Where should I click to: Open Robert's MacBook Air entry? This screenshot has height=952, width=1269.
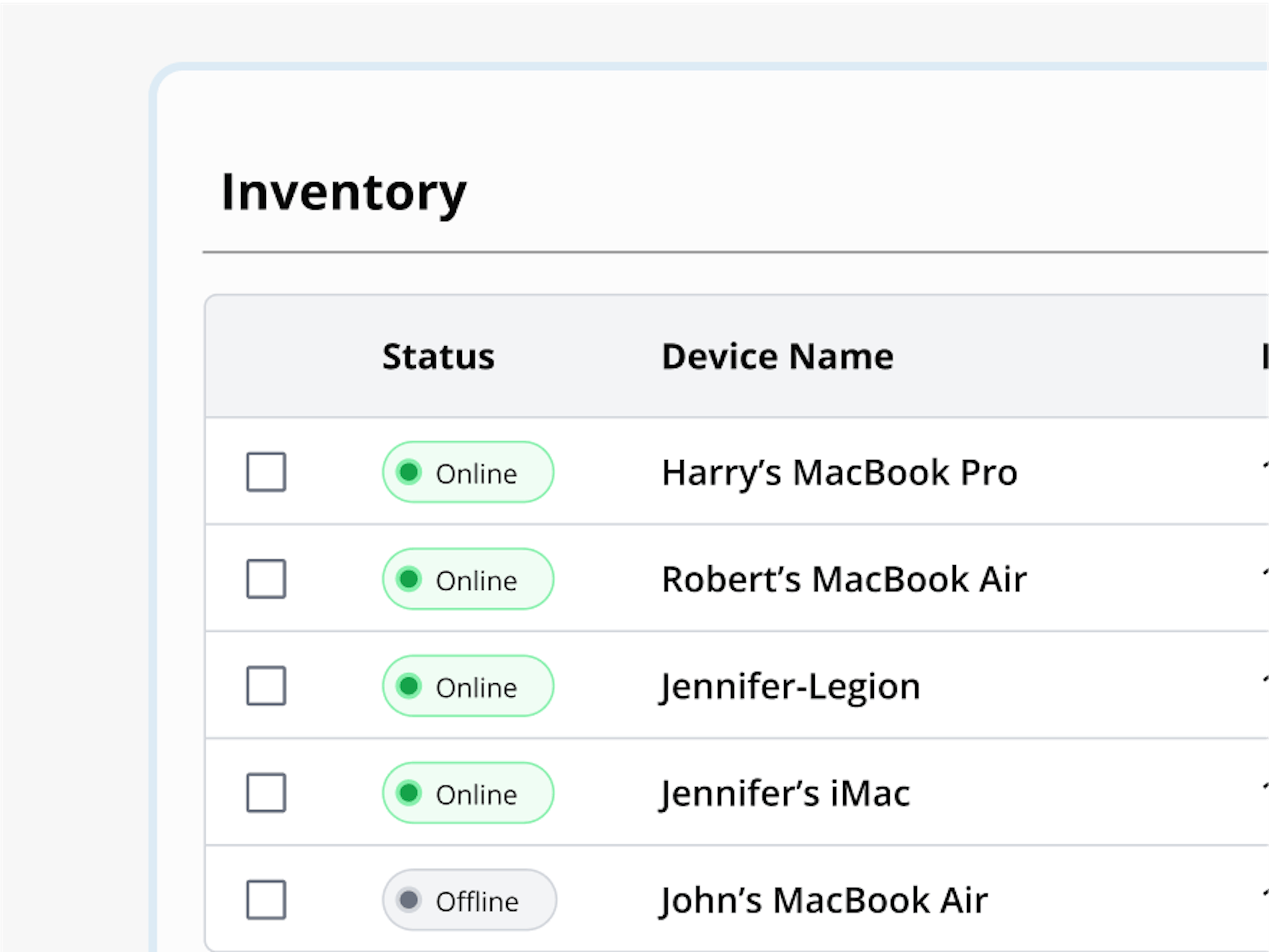pyautogui.click(x=844, y=579)
